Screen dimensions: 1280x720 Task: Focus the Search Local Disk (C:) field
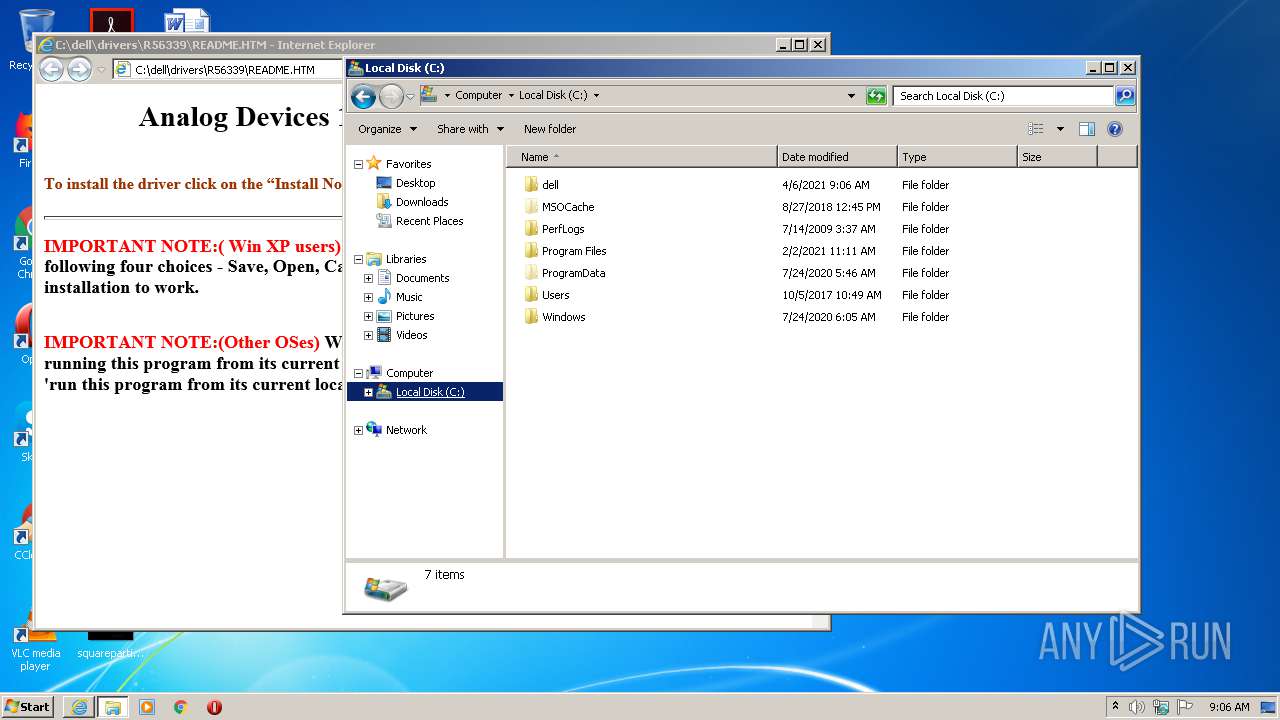[1003, 96]
